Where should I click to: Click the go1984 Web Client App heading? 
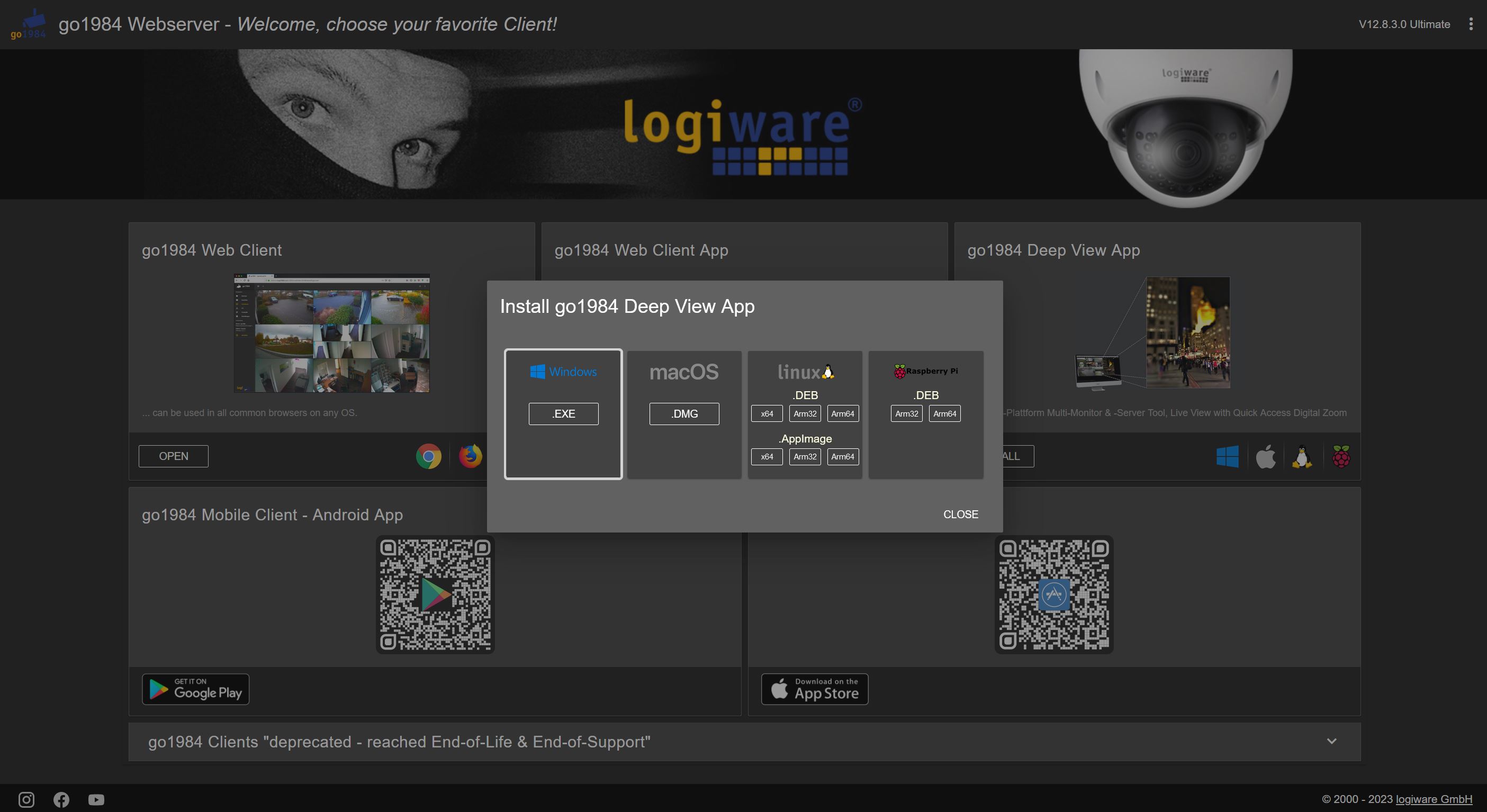(641, 250)
